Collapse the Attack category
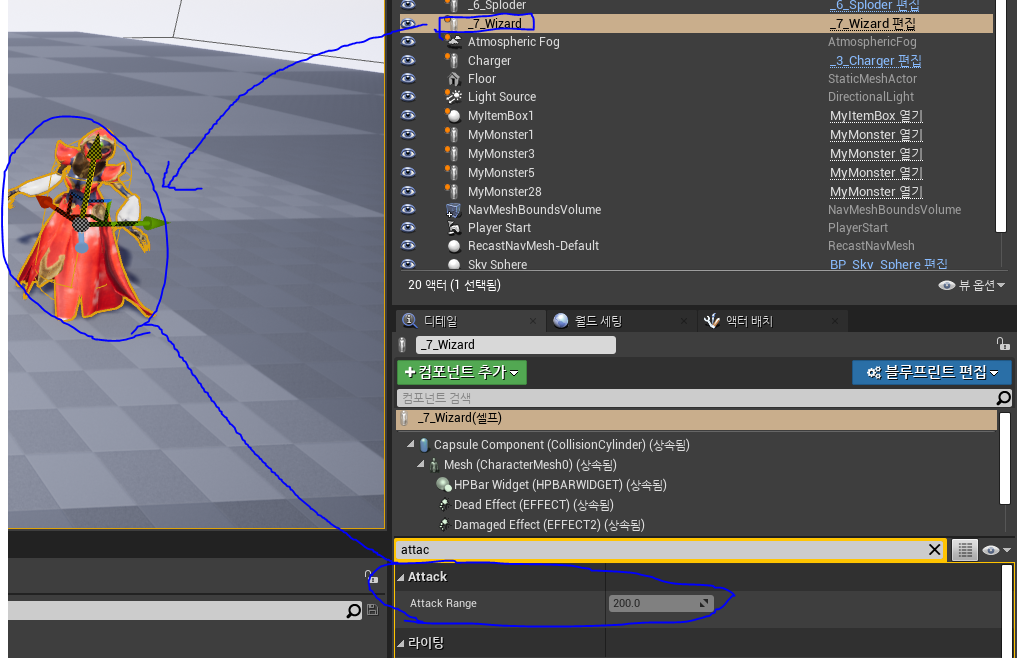Screen dimensions: 1017x658 tap(401, 578)
